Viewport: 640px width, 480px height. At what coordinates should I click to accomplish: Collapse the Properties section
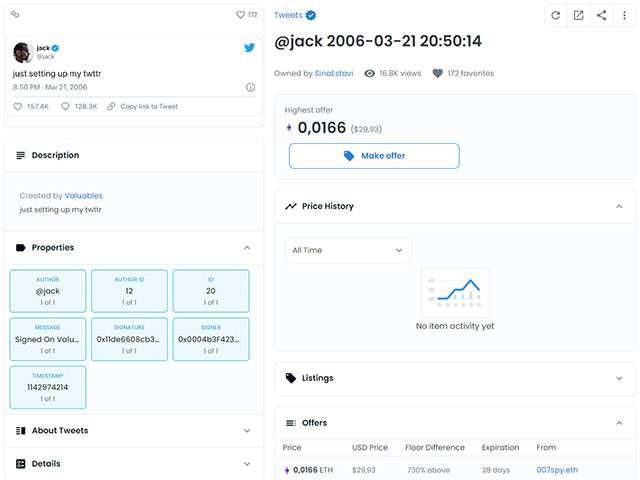pyautogui.click(x=247, y=248)
